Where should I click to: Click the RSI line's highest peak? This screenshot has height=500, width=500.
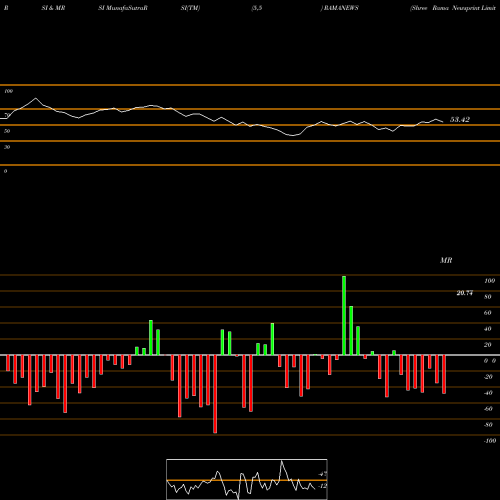[x=36, y=98]
